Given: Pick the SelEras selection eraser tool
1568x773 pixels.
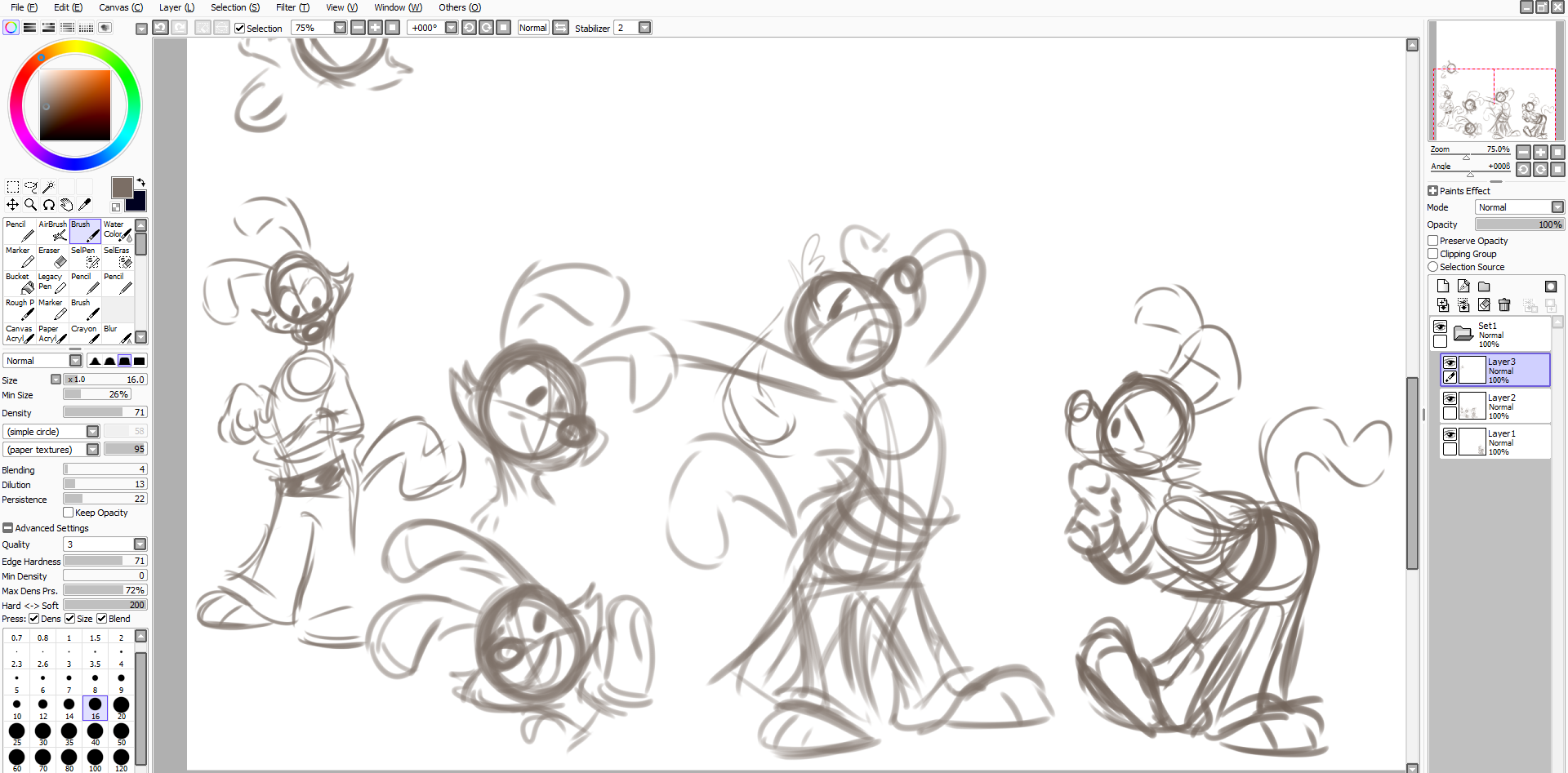Looking at the screenshot, I should [x=118, y=257].
